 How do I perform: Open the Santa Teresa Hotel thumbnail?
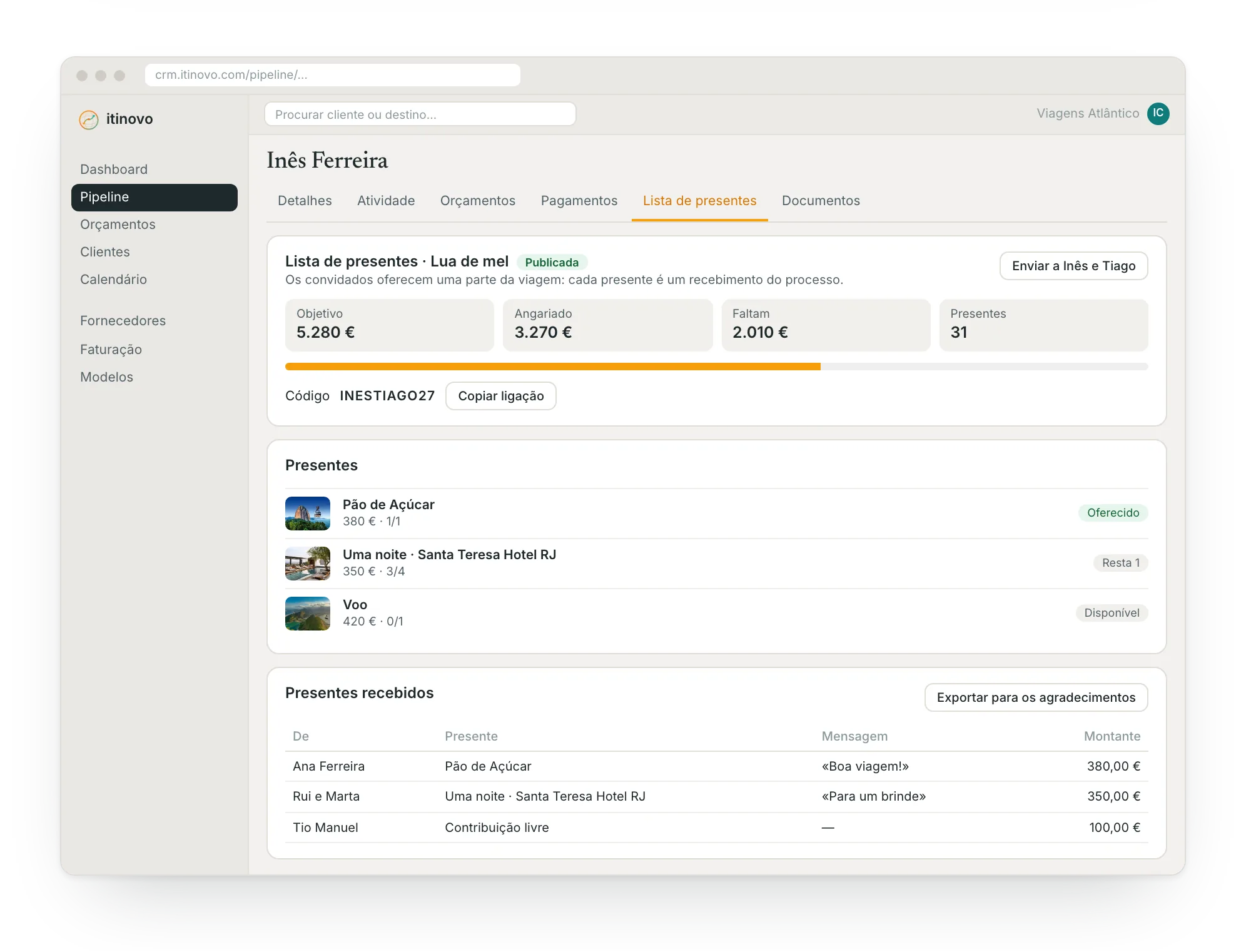pyautogui.click(x=308, y=563)
